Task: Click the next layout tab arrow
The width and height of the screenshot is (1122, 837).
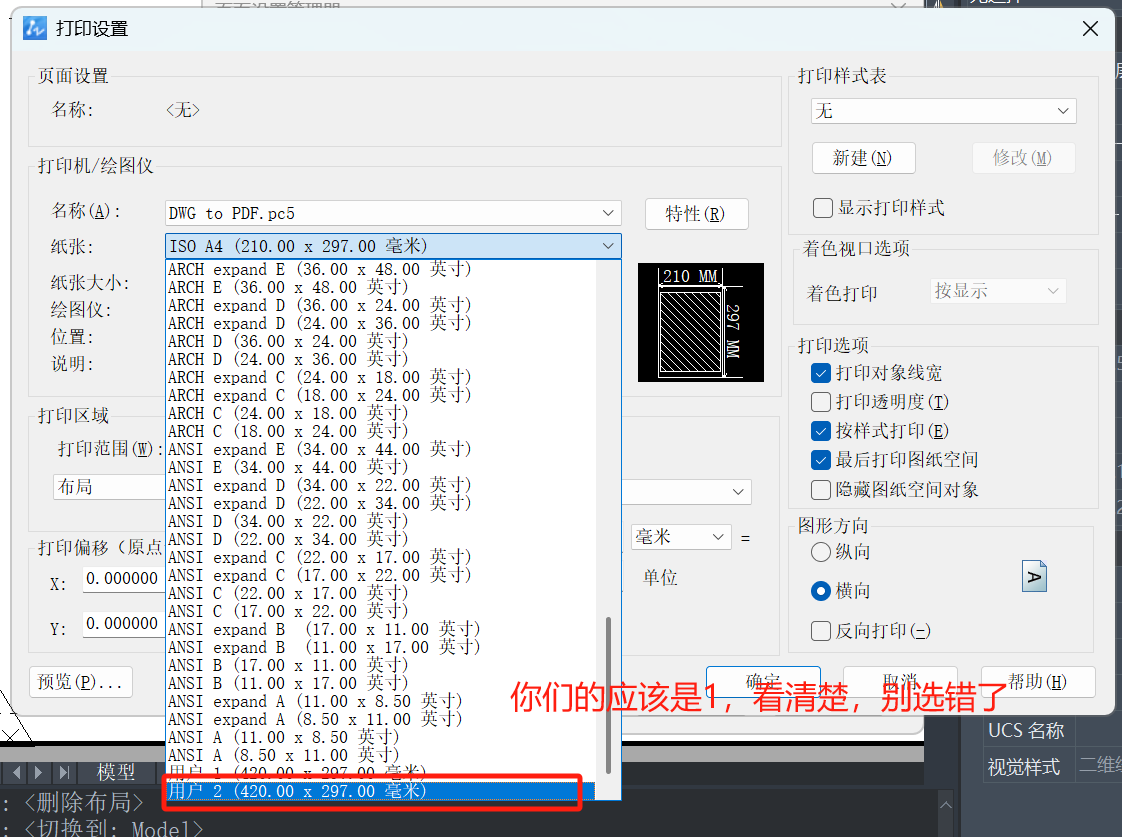Action: point(39,773)
